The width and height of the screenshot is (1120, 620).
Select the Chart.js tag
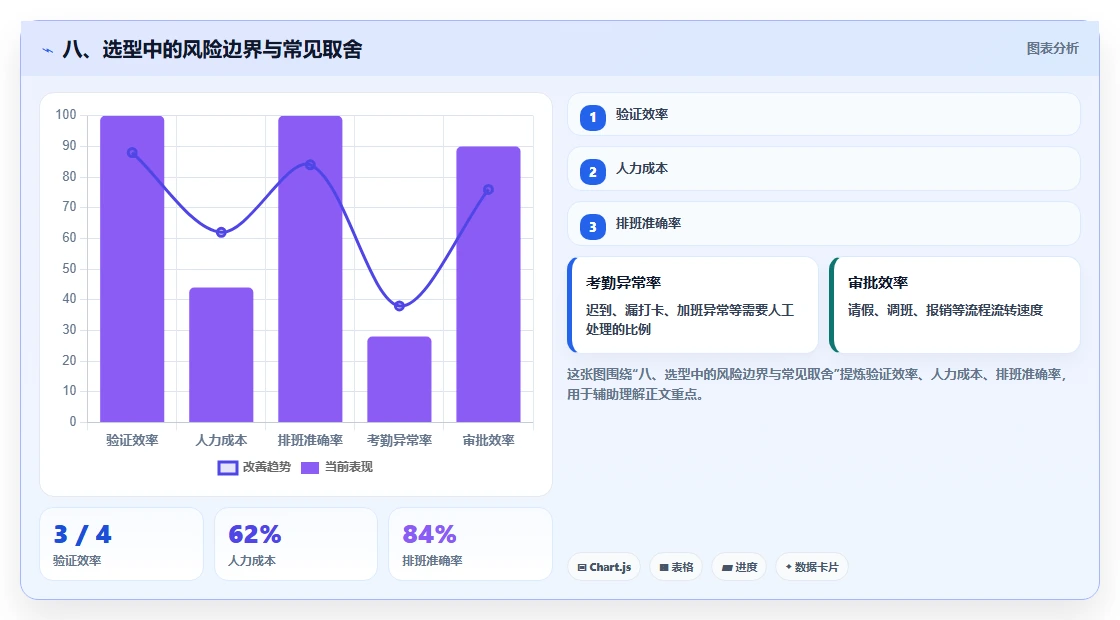pyautogui.click(x=604, y=567)
